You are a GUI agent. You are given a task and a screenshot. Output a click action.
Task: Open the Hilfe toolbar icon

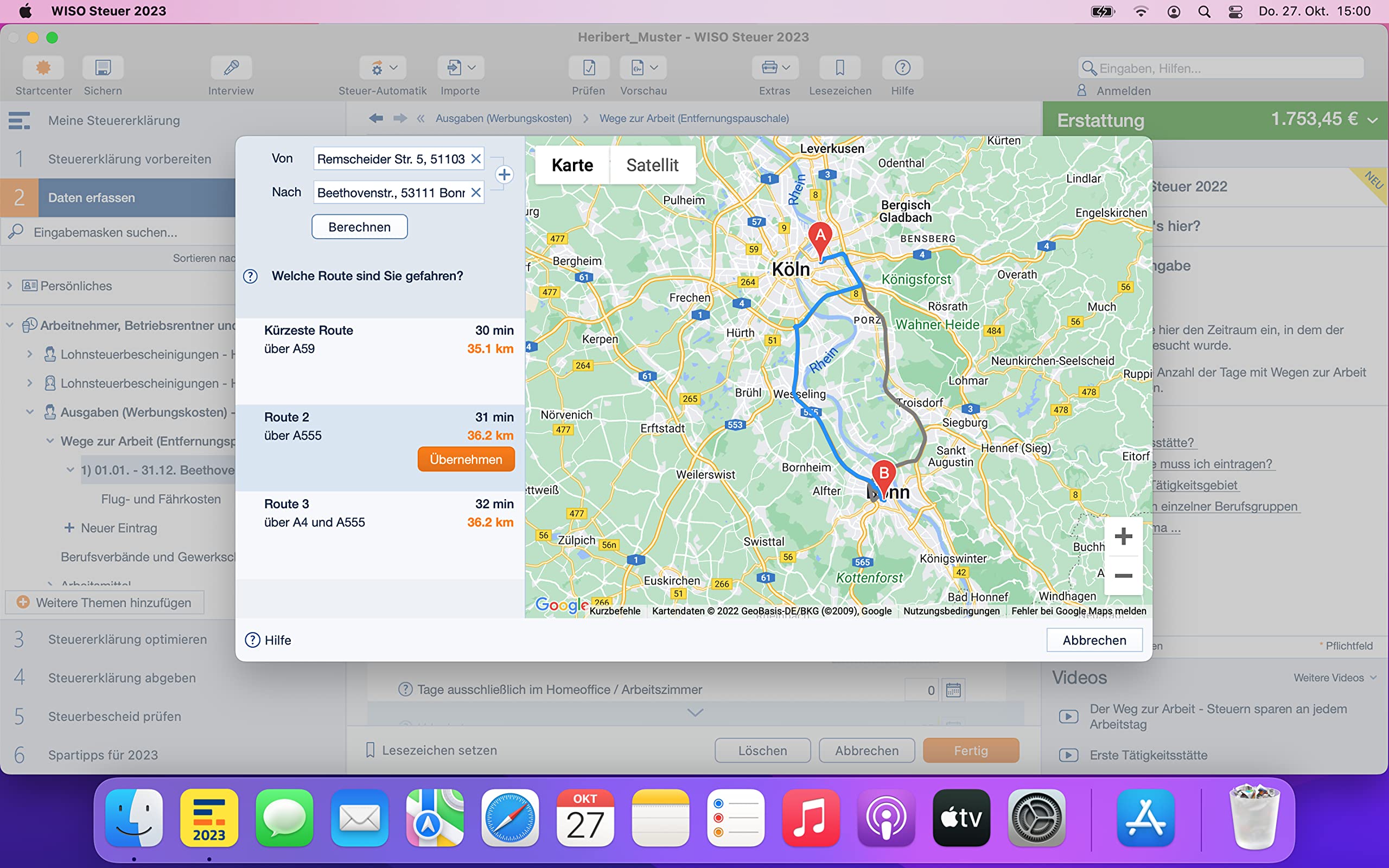[902, 68]
